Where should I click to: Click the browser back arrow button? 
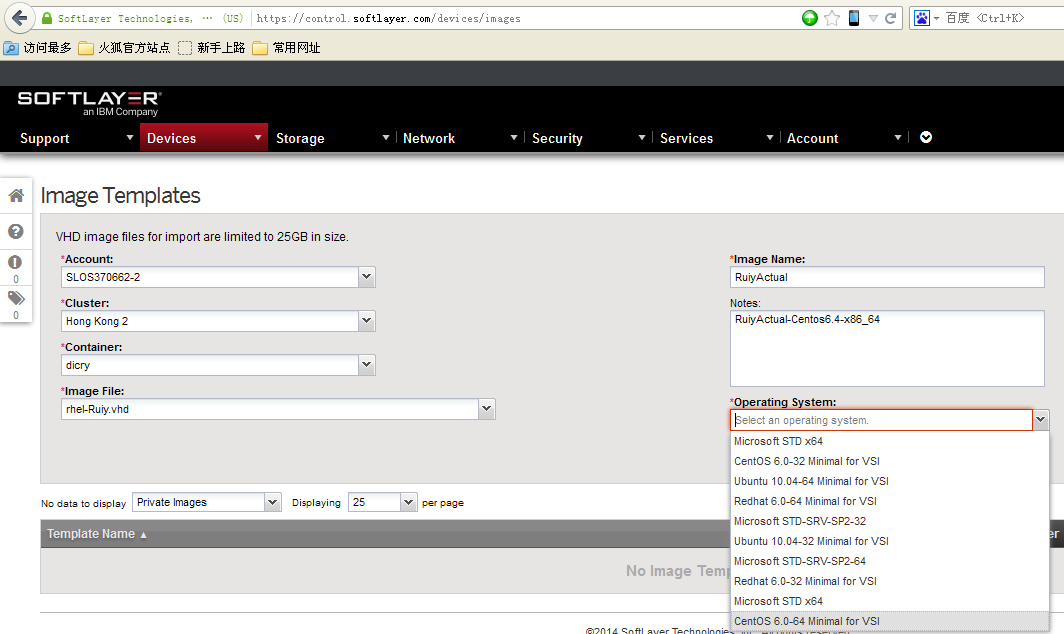coord(20,18)
